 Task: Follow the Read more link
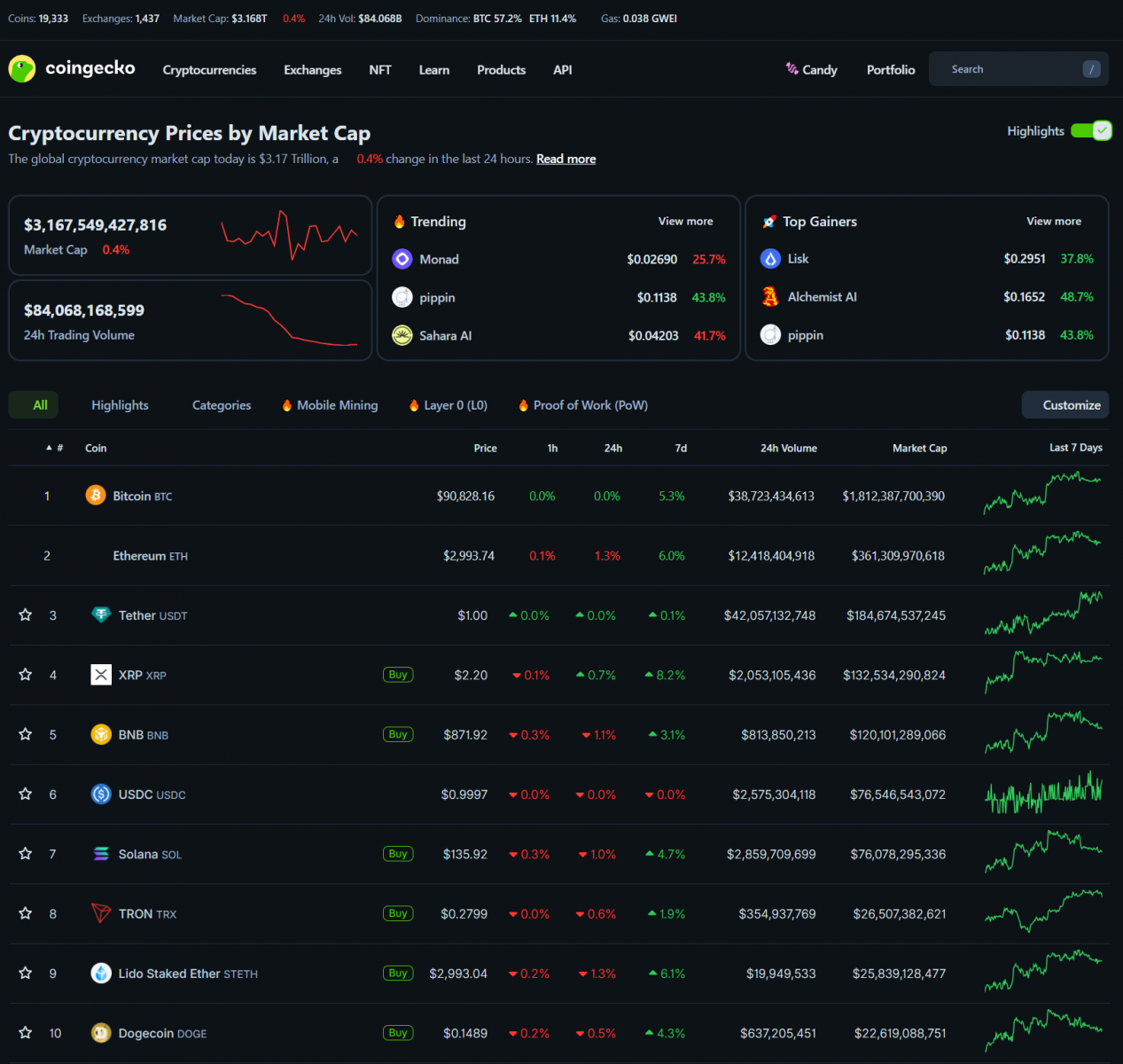pyautogui.click(x=565, y=160)
